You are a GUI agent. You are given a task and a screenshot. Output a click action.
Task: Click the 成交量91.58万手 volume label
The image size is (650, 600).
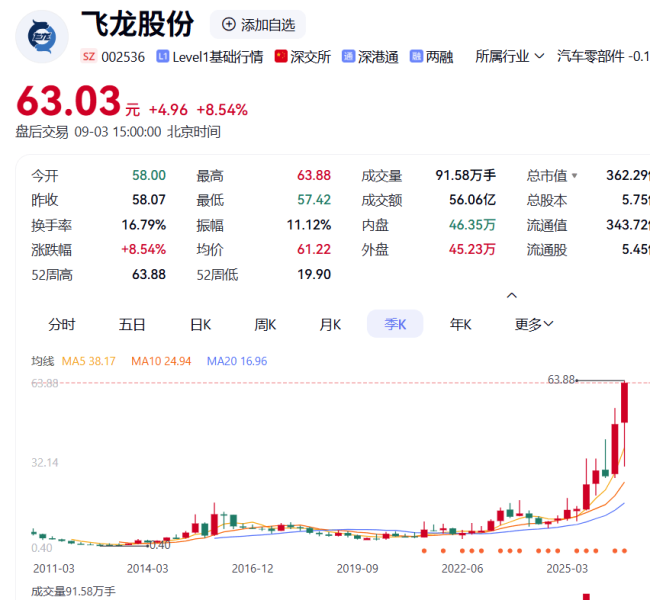pos(73,591)
